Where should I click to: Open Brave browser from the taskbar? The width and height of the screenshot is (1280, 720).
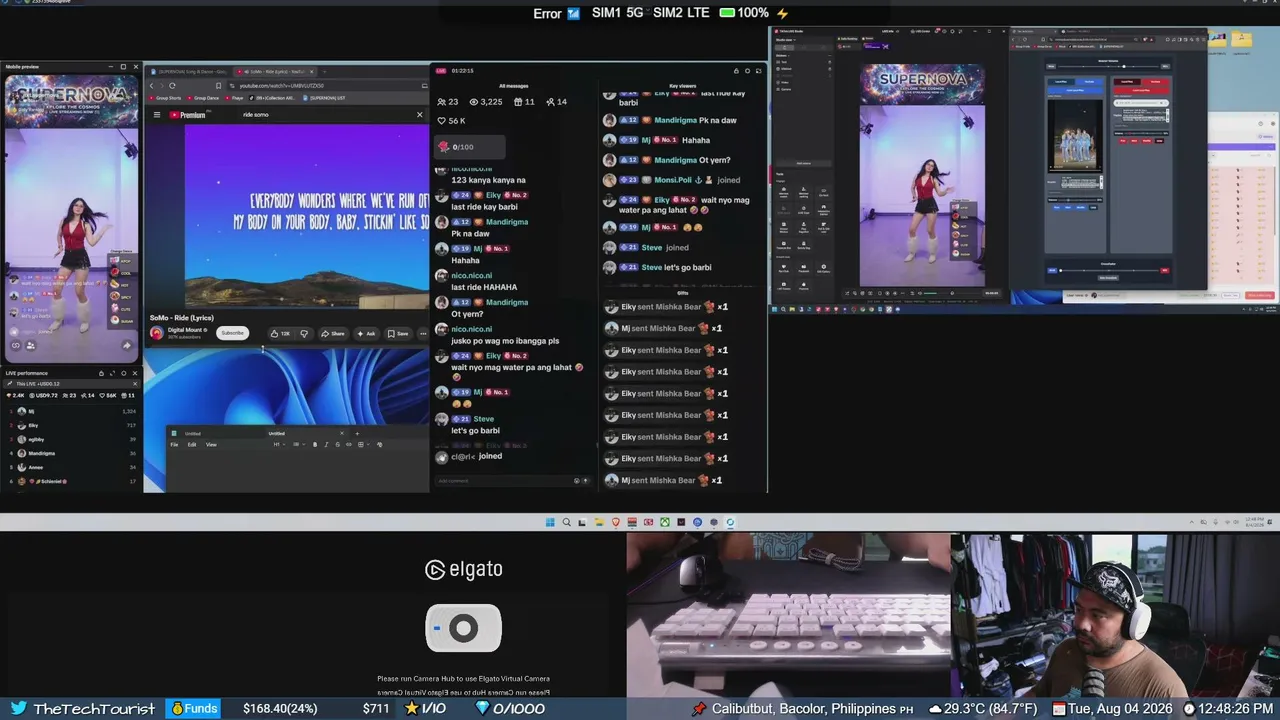pos(615,522)
